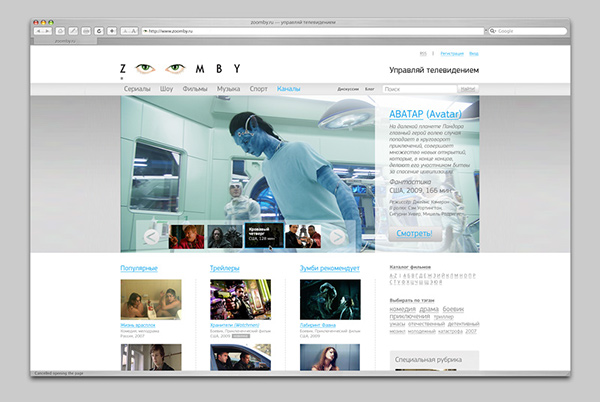Click the second thumbnail under Трейлеры, car scene
Viewport: 600px width, 402px height.
click(x=240, y=357)
